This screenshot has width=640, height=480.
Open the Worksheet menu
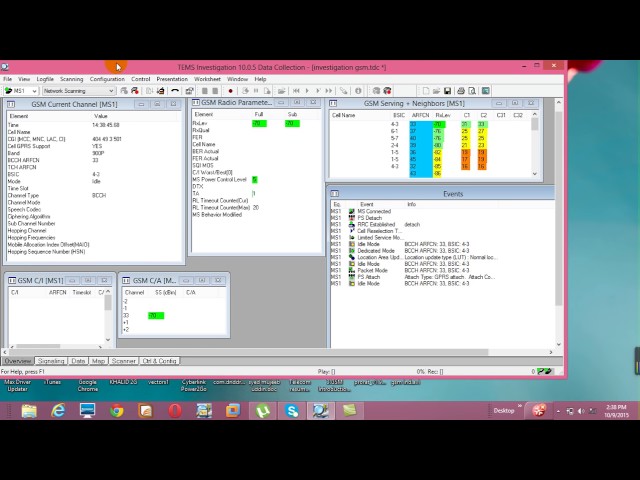(207, 79)
